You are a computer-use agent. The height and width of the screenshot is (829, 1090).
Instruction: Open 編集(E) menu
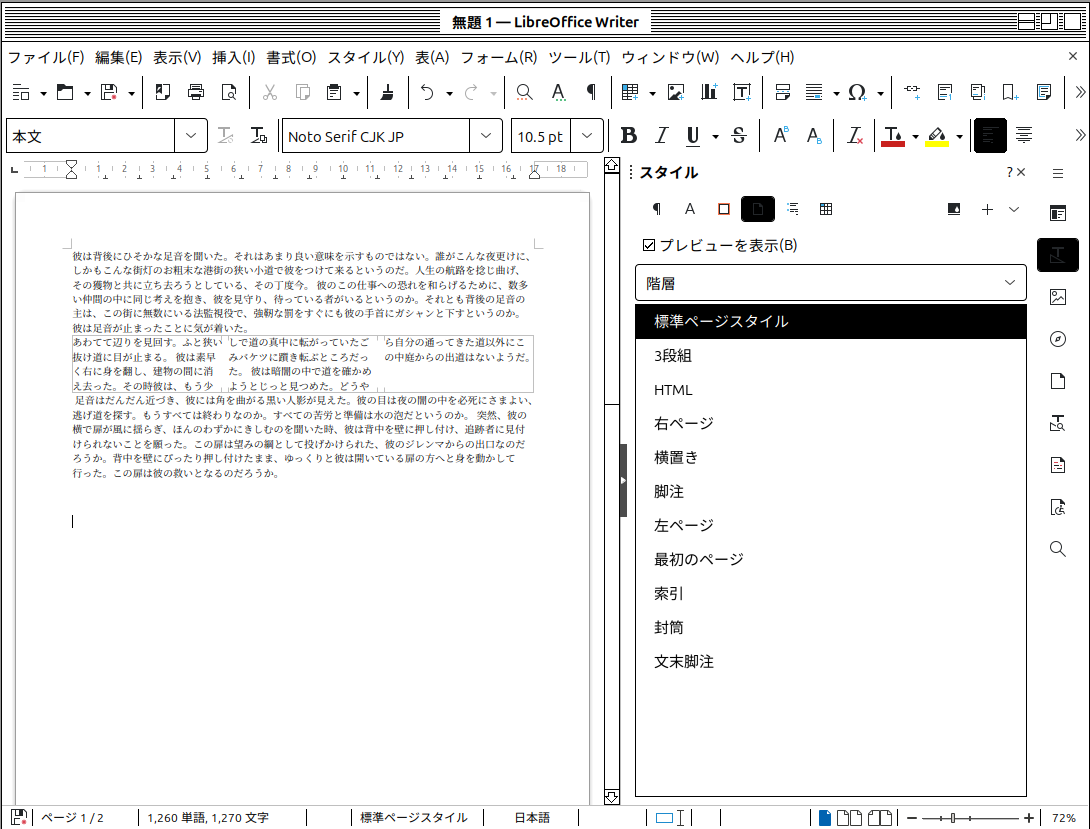click(118, 58)
